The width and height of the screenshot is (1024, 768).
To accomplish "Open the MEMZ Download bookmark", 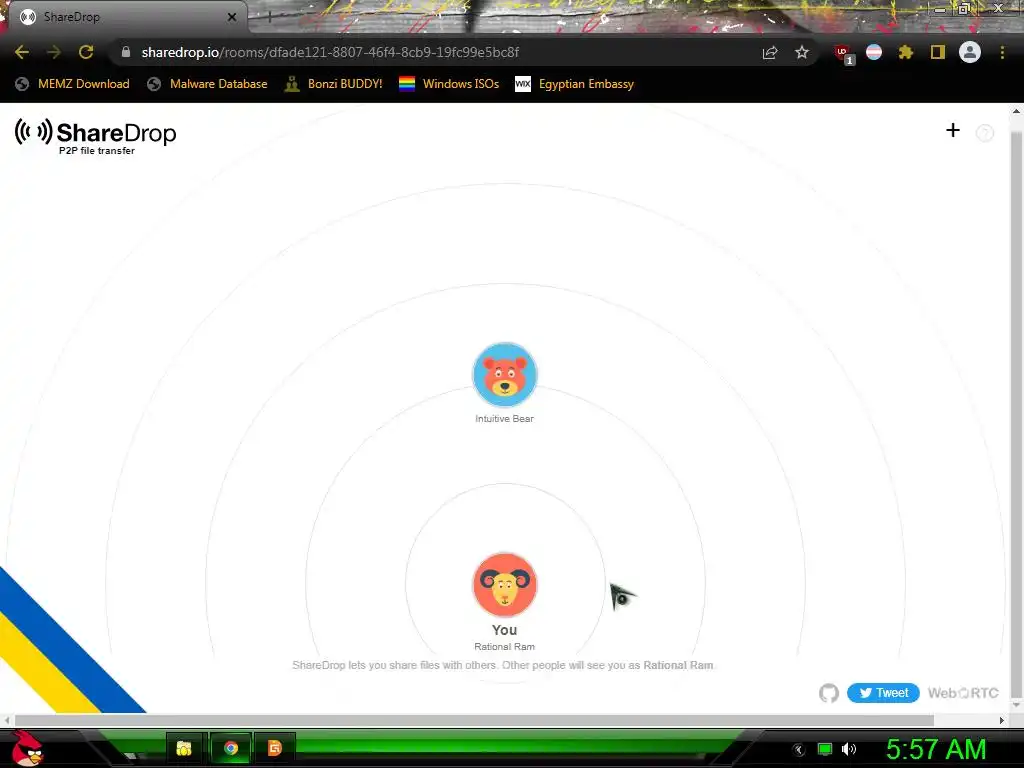I will (x=72, y=84).
